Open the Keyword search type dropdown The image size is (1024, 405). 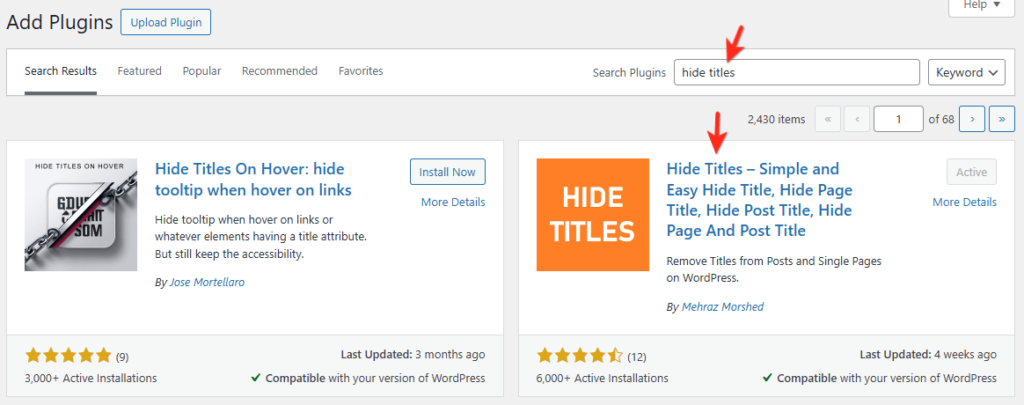pyautogui.click(x=967, y=73)
